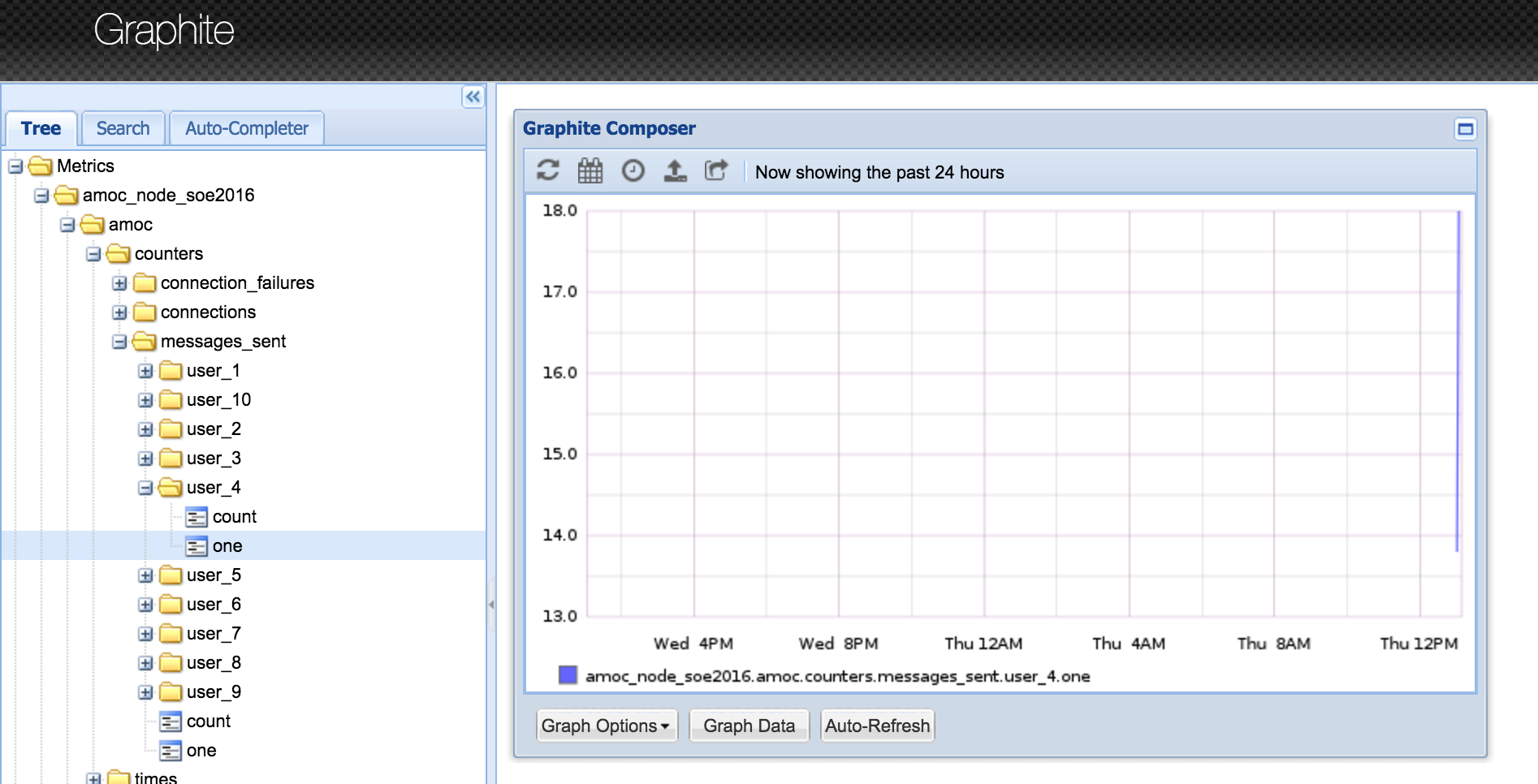
Task: Click the 'Now showing the past 24 hours' text
Action: pos(879,172)
